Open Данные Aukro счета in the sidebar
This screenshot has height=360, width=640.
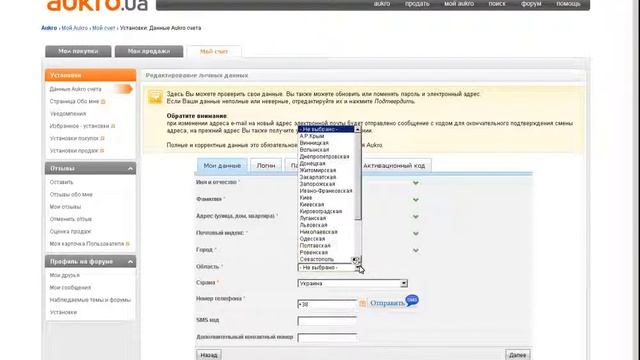(x=76, y=89)
